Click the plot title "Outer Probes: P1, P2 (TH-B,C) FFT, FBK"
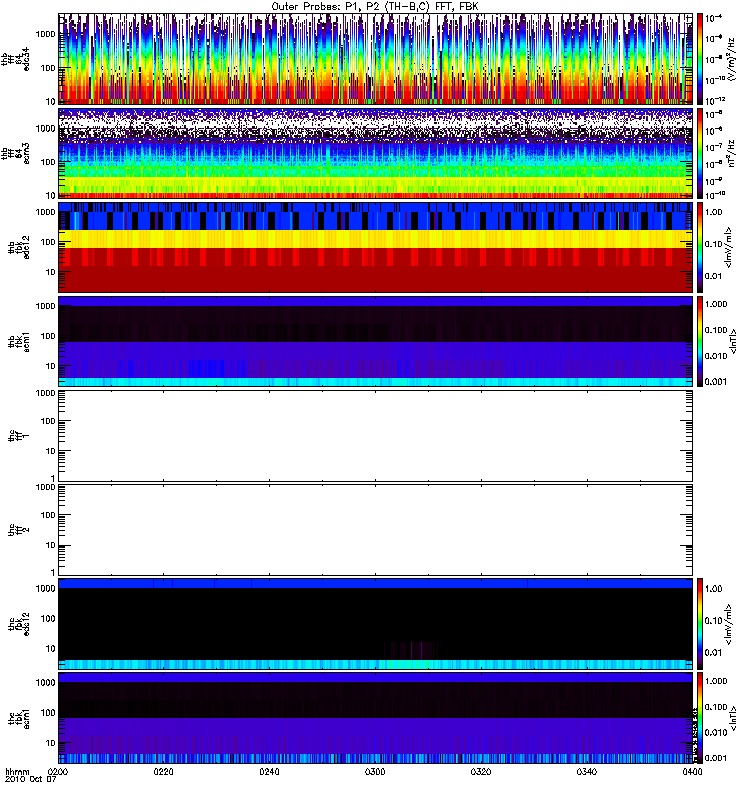This screenshot has width=750, height=800. pyautogui.click(x=375, y=7)
